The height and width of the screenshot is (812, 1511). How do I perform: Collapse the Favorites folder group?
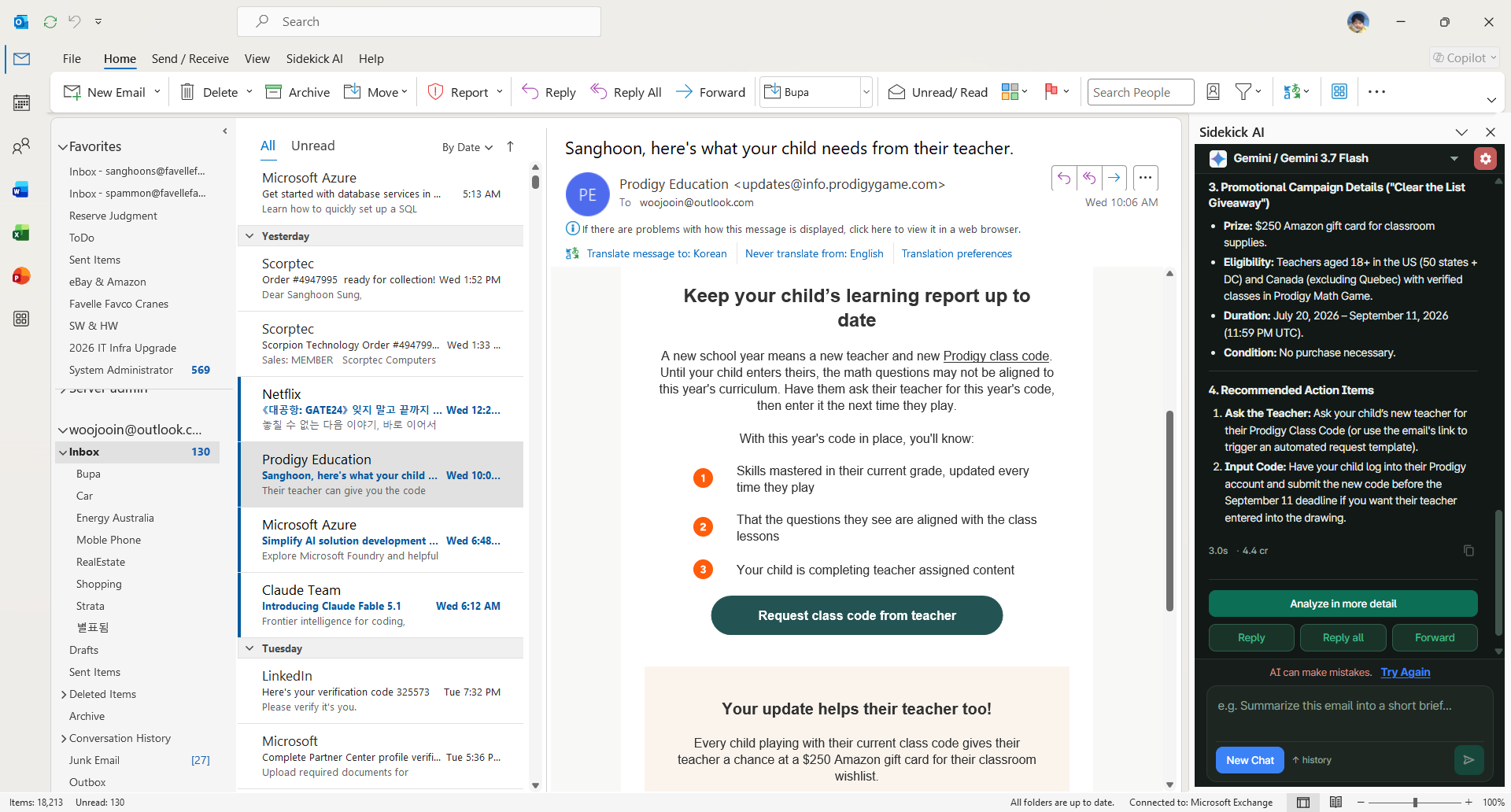63,147
